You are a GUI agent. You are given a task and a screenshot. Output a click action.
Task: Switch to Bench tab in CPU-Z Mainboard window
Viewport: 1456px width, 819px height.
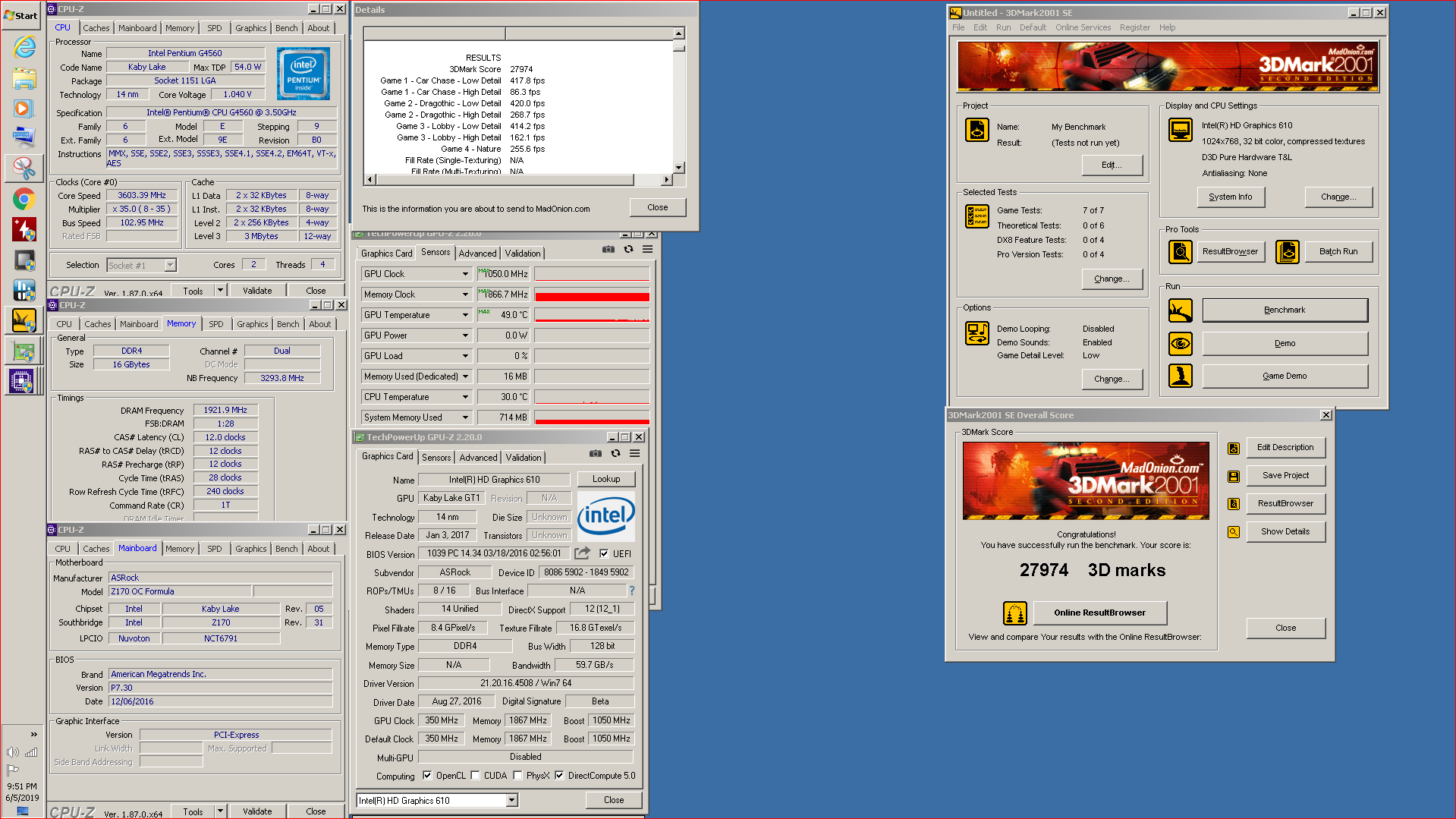click(x=287, y=549)
